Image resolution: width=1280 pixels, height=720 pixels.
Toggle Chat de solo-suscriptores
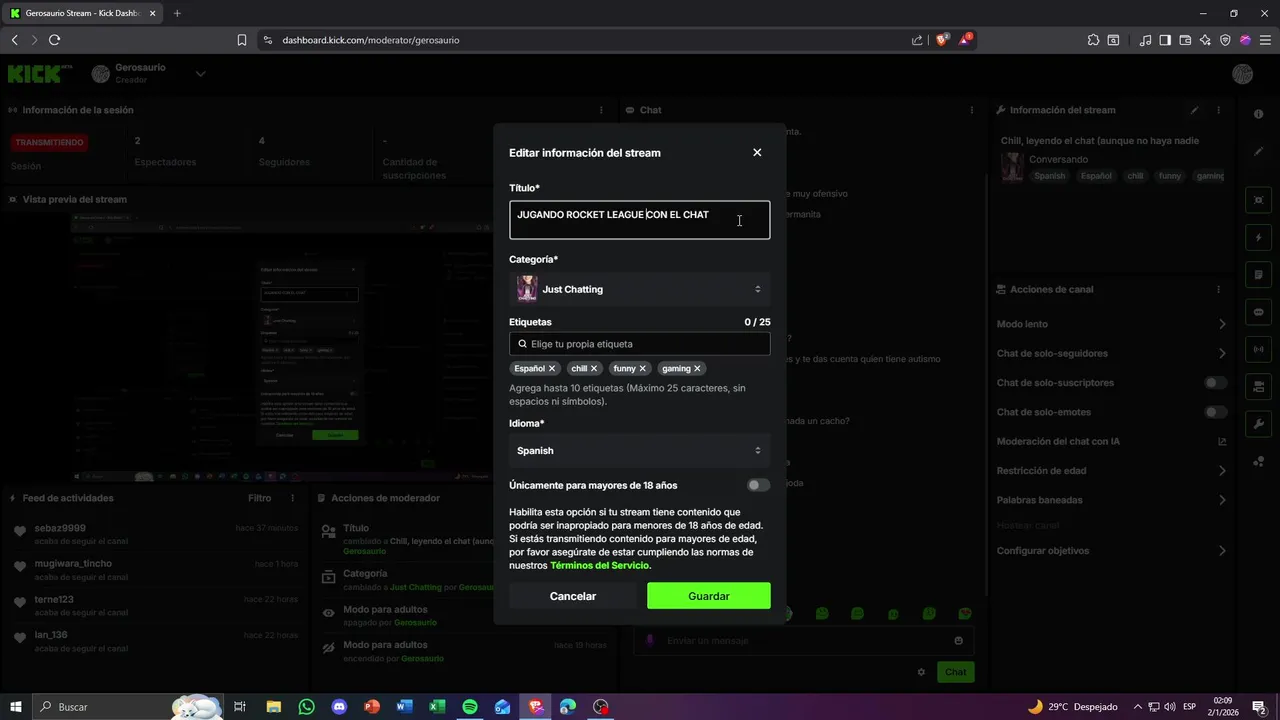(x=1215, y=383)
